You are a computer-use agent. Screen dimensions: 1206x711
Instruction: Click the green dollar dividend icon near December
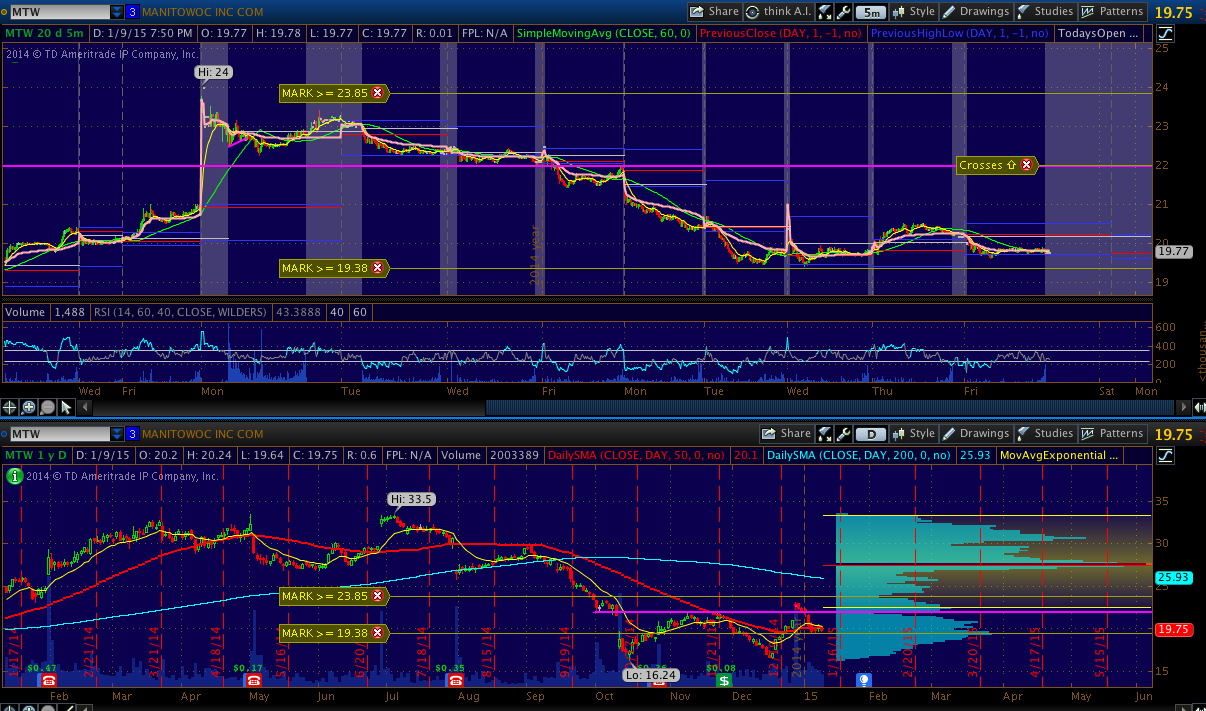tap(723, 680)
